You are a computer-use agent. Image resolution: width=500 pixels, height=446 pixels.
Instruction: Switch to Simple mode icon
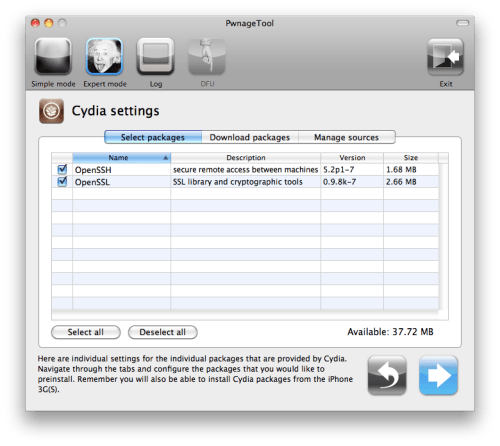(x=53, y=56)
